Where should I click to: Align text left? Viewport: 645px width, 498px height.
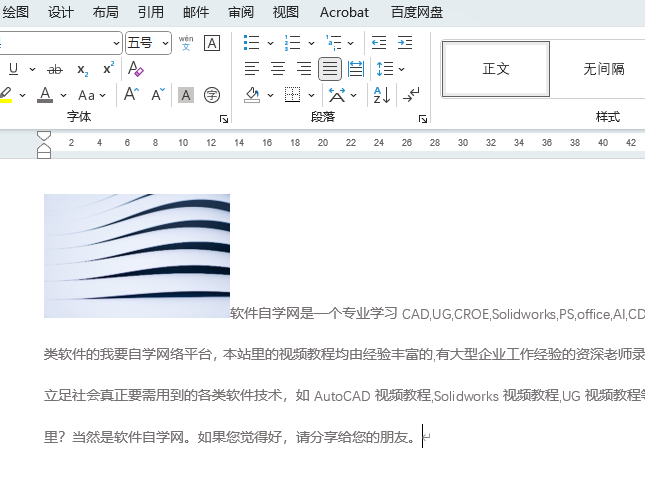[252, 69]
